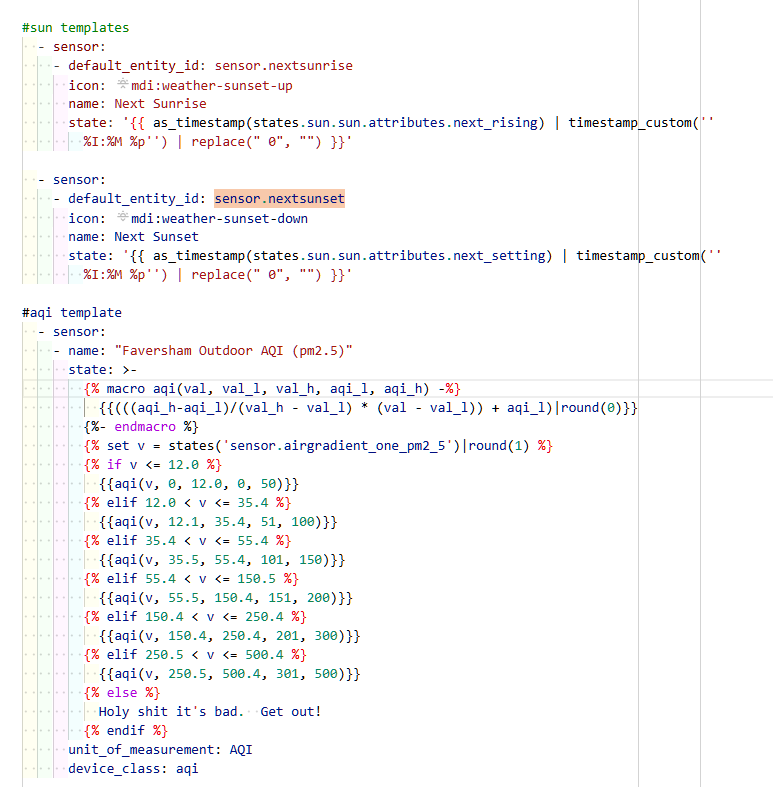773x787 pixels.
Task: Click '{{aqi(v, 150.4, 250.4, 201, 300)}}' call
Action: pyautogui.click(x=229, y=636)
